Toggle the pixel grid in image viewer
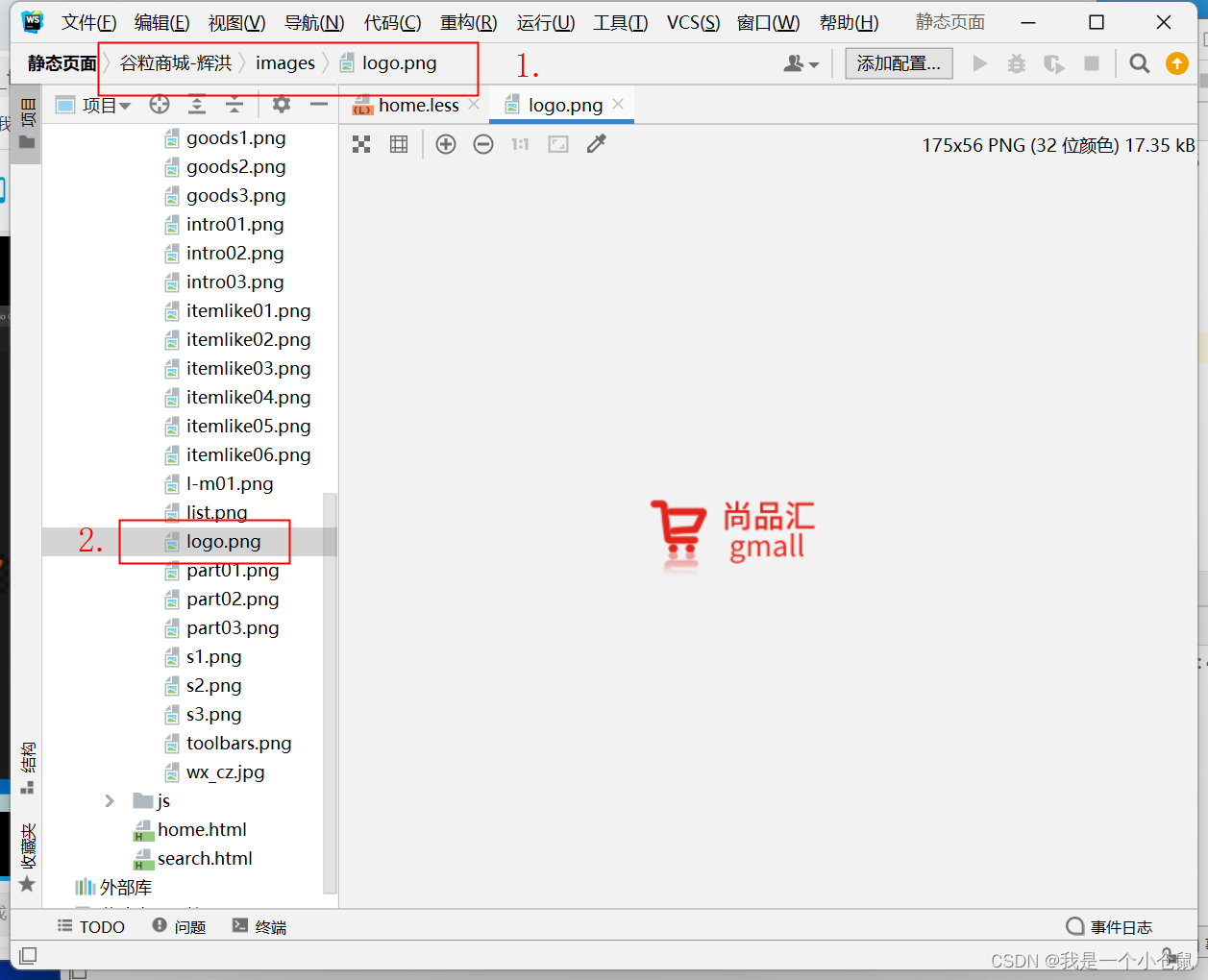The image size is (1208, 980). click(x=398, y=143)
